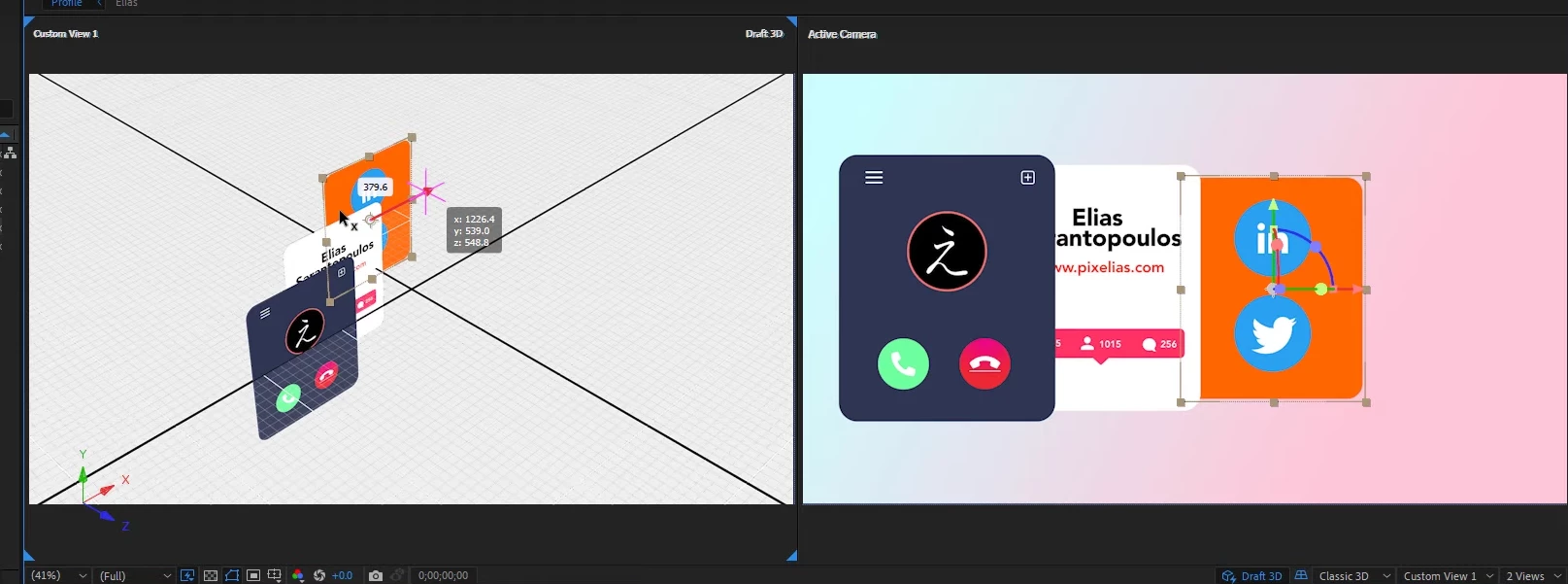Toggle the 3D ground plane icon
The width and height of the screenshot is (1568, 584).
pyautogui.click(x=1301, y=575)
